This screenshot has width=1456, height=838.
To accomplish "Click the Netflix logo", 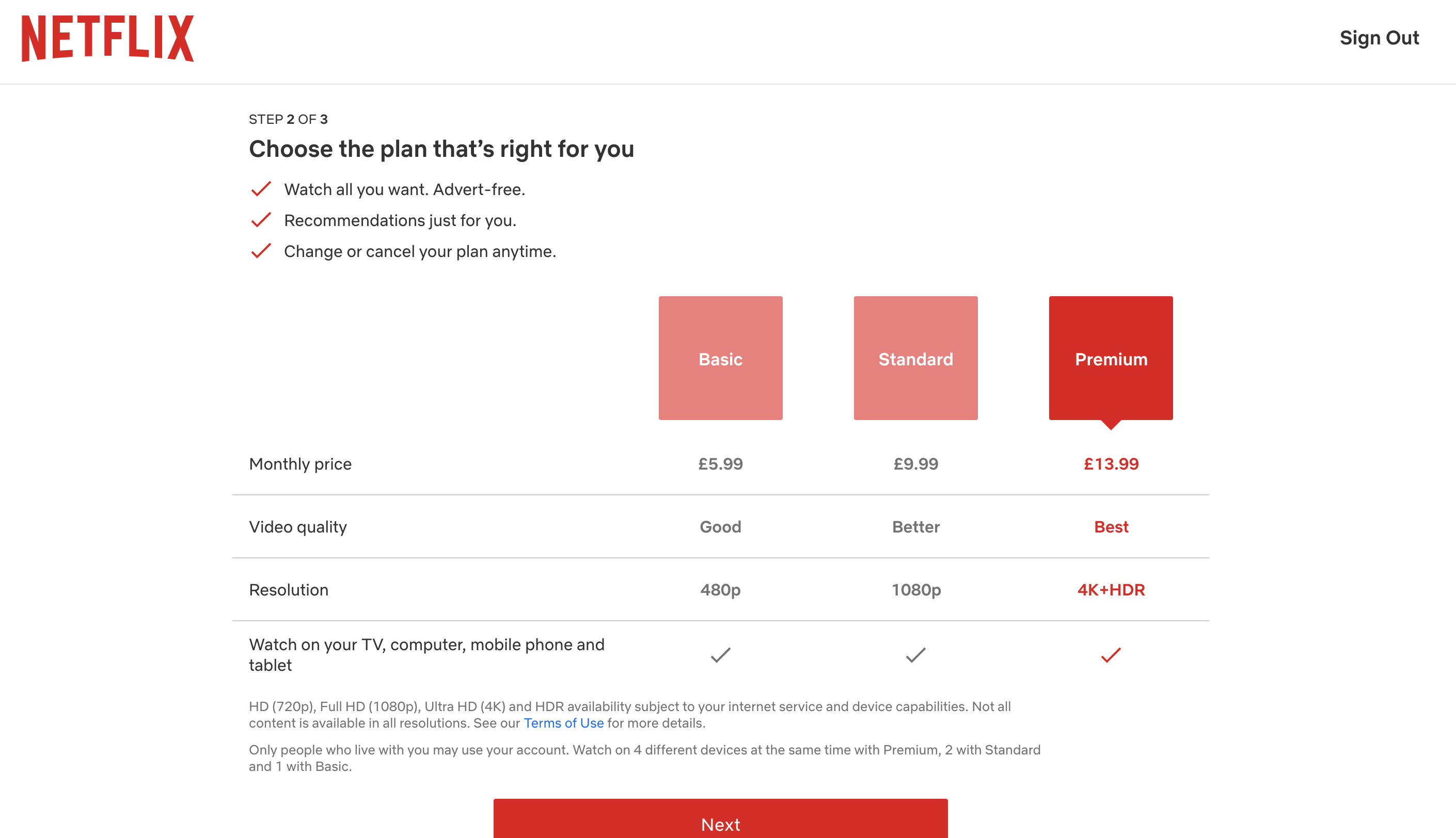I will point(108,38).
